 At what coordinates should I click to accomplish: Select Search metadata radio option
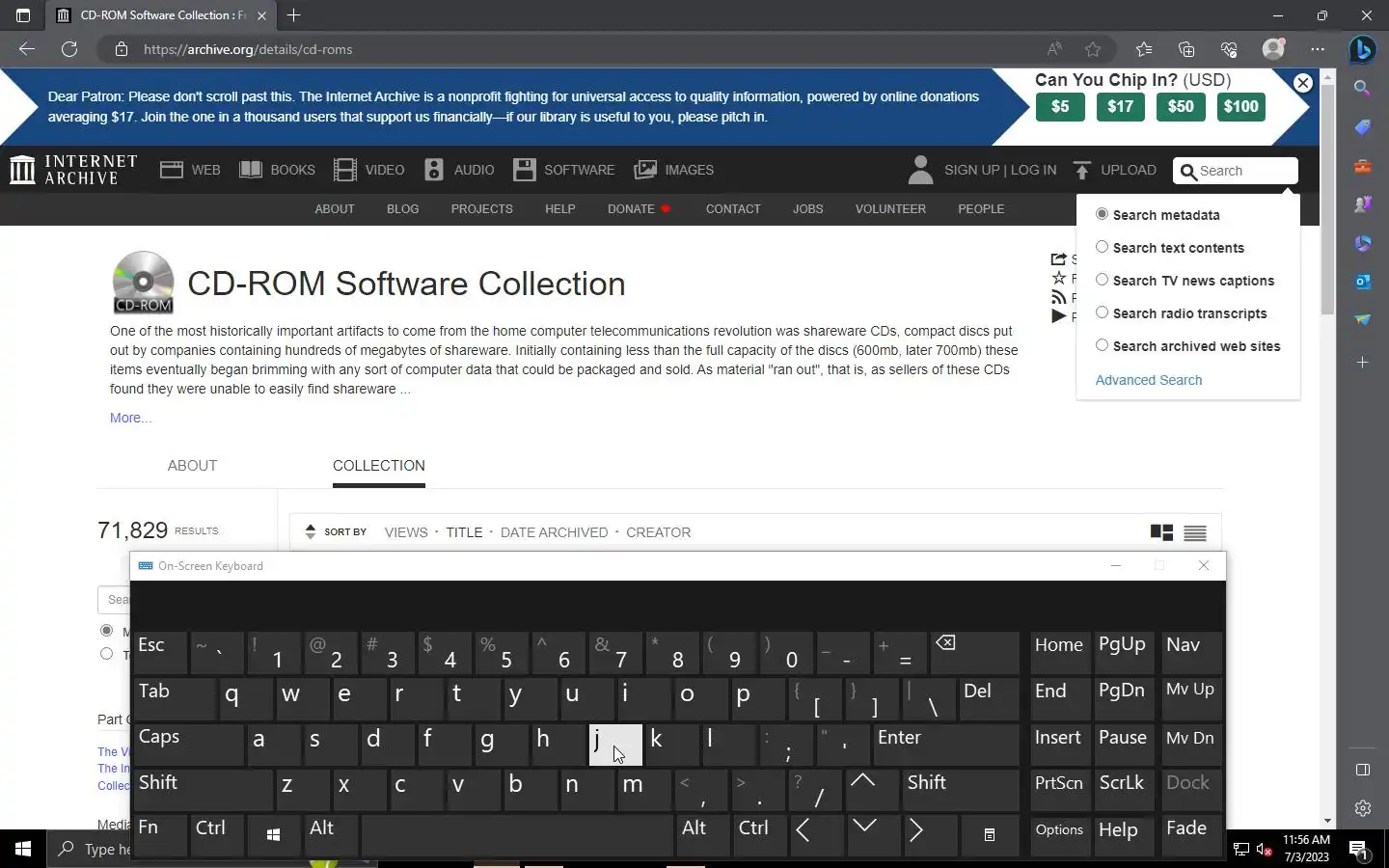[1102, 214]
